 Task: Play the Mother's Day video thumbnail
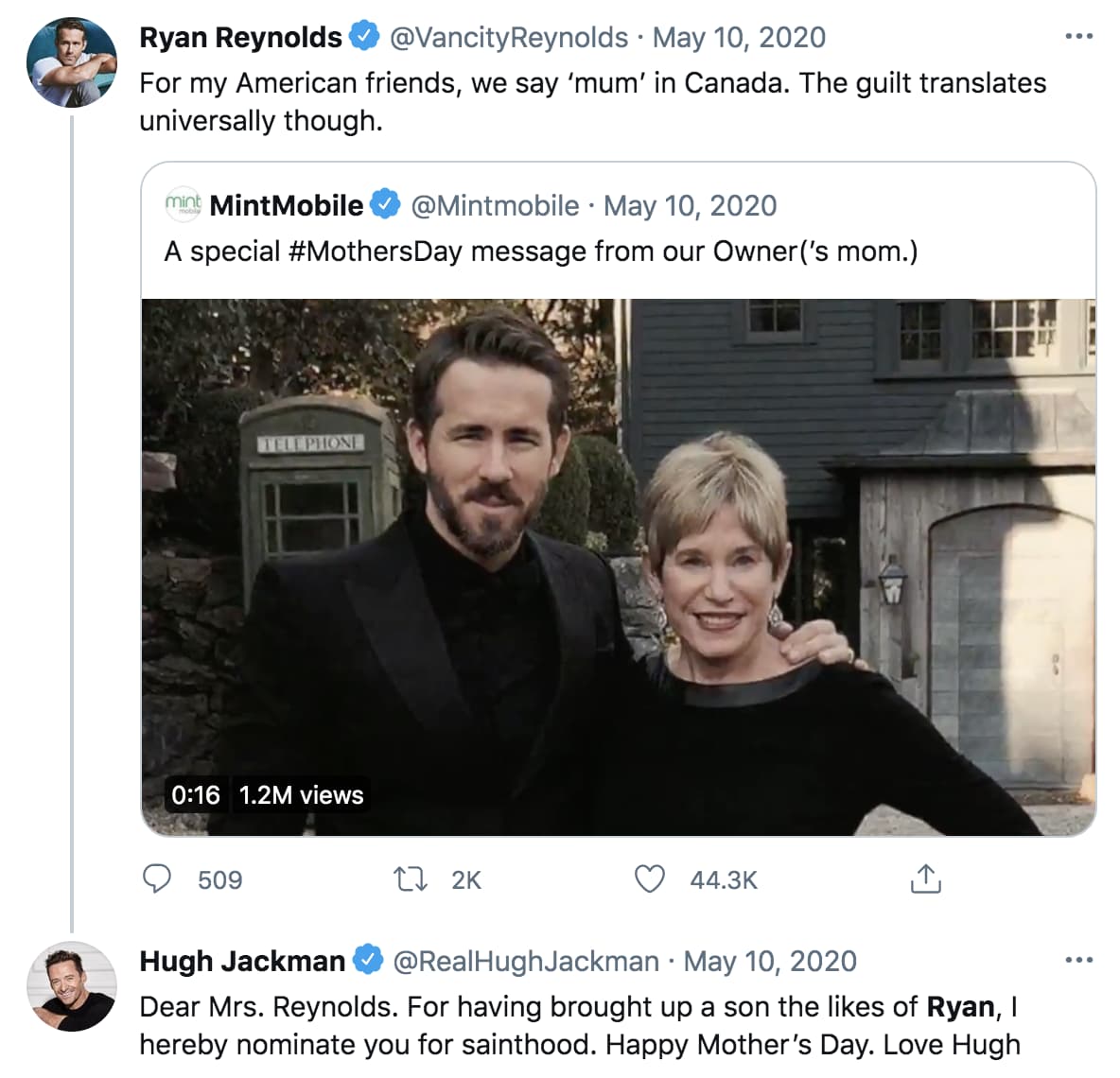[619, 567]
